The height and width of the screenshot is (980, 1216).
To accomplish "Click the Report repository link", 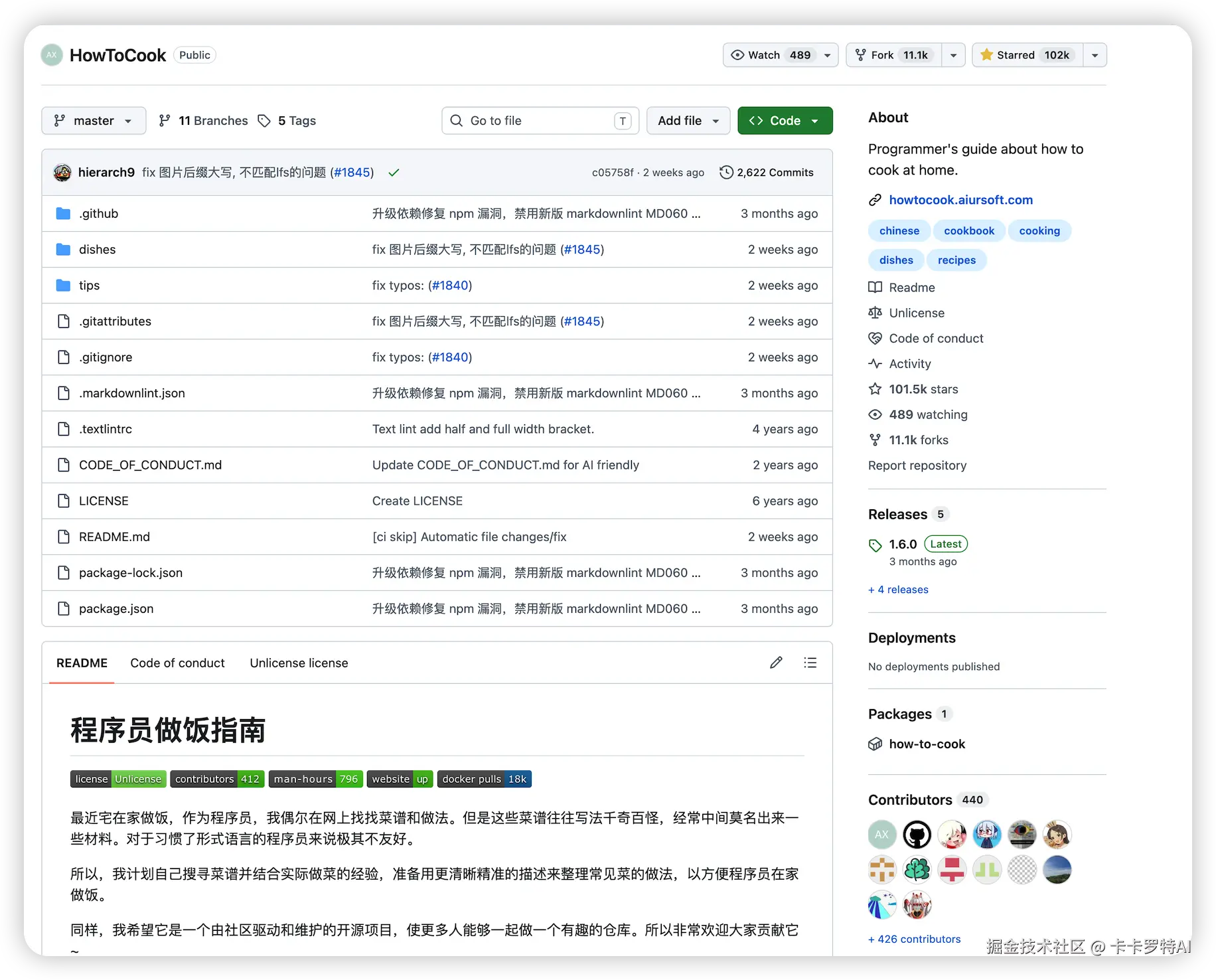I will pyautogui.click(x=917, y=465).
